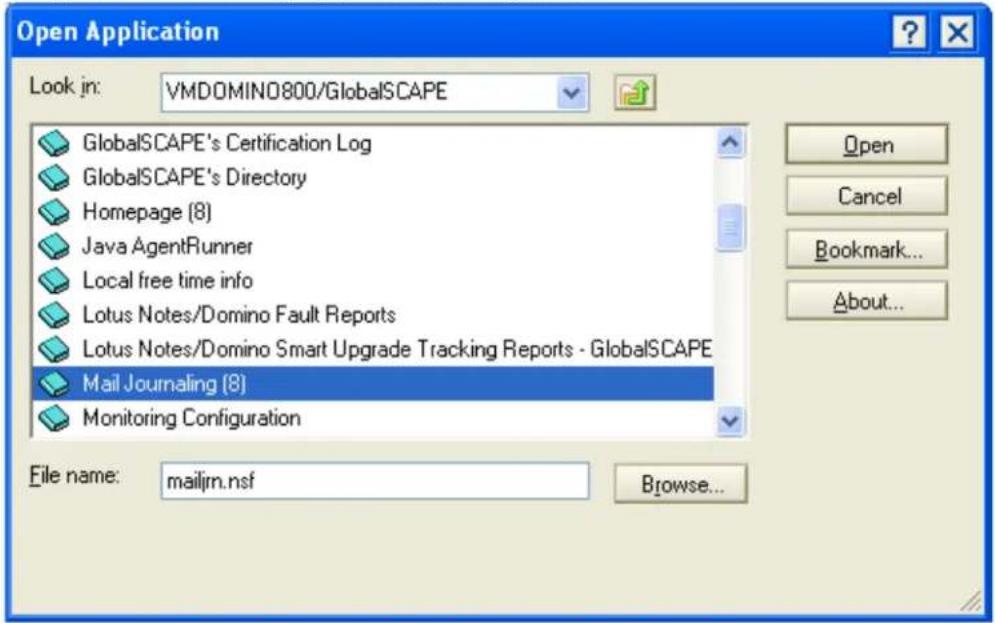Viewport: 995px width, 623px height.
Task: Expand the Look in server dropdown
Action: point(571,93)
